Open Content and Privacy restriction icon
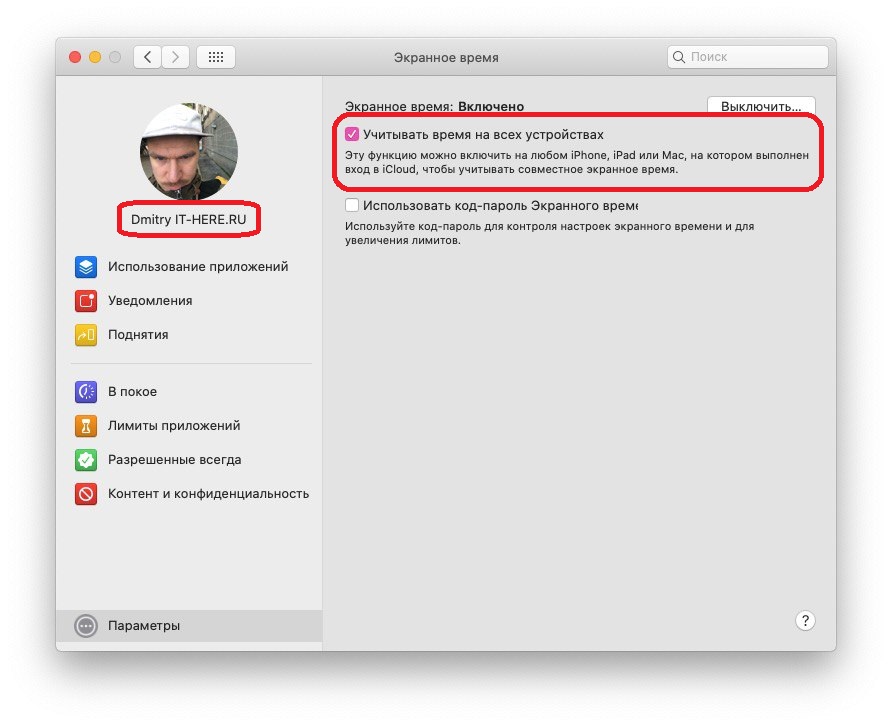Viewport: 892px width, 725px height. (x=86, y=494)
